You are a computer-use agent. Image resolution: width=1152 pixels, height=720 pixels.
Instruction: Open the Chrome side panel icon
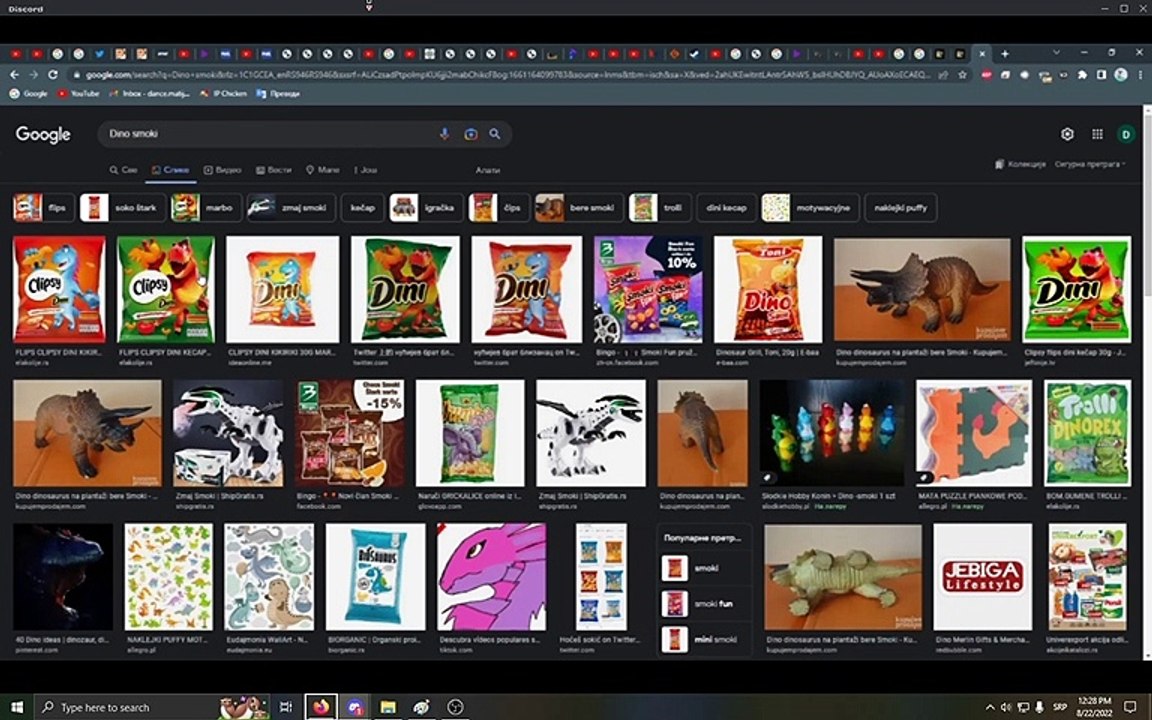pyautogui.click(x=1101, y=75)
